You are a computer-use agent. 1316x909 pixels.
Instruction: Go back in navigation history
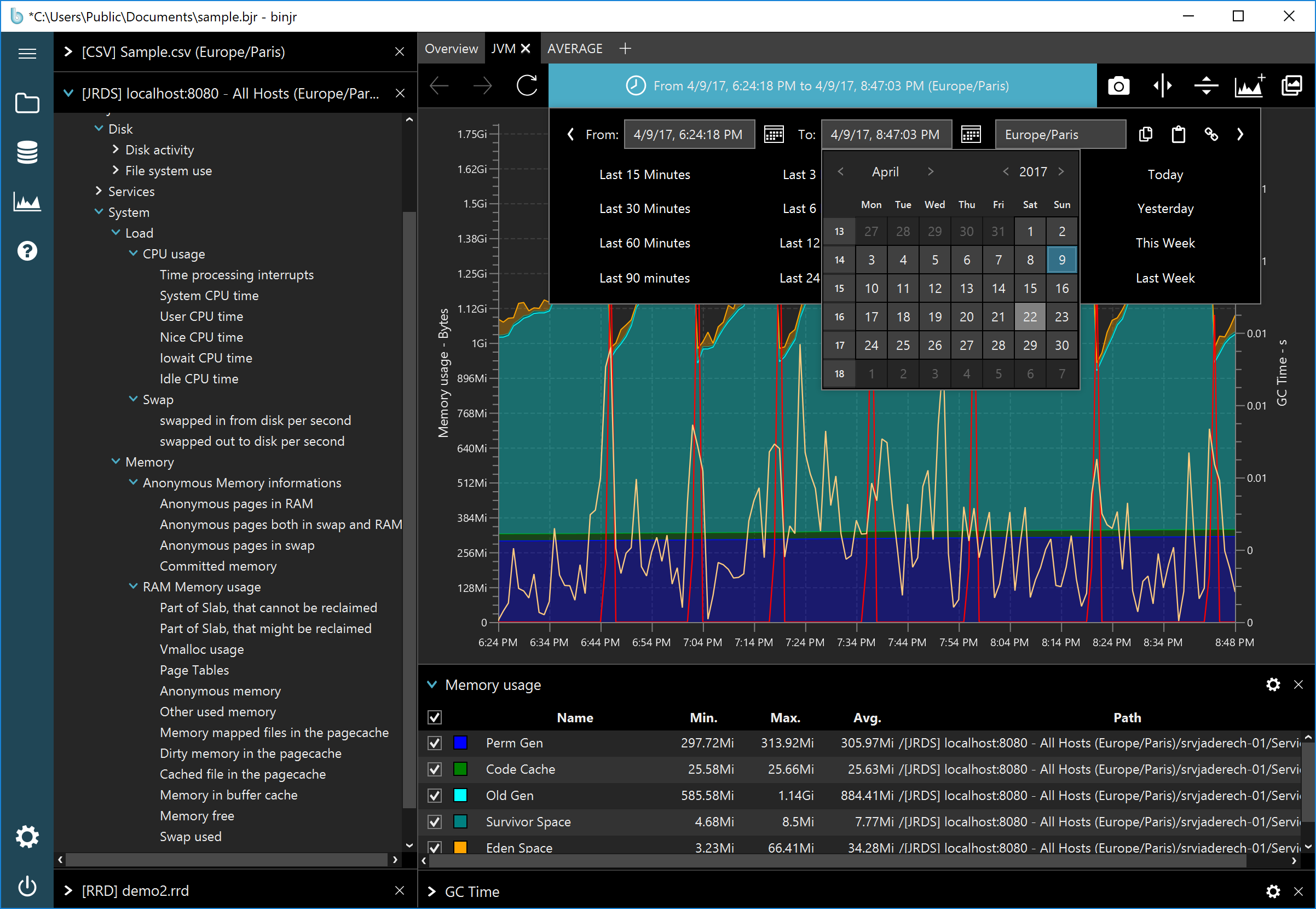tap(439, 86)
